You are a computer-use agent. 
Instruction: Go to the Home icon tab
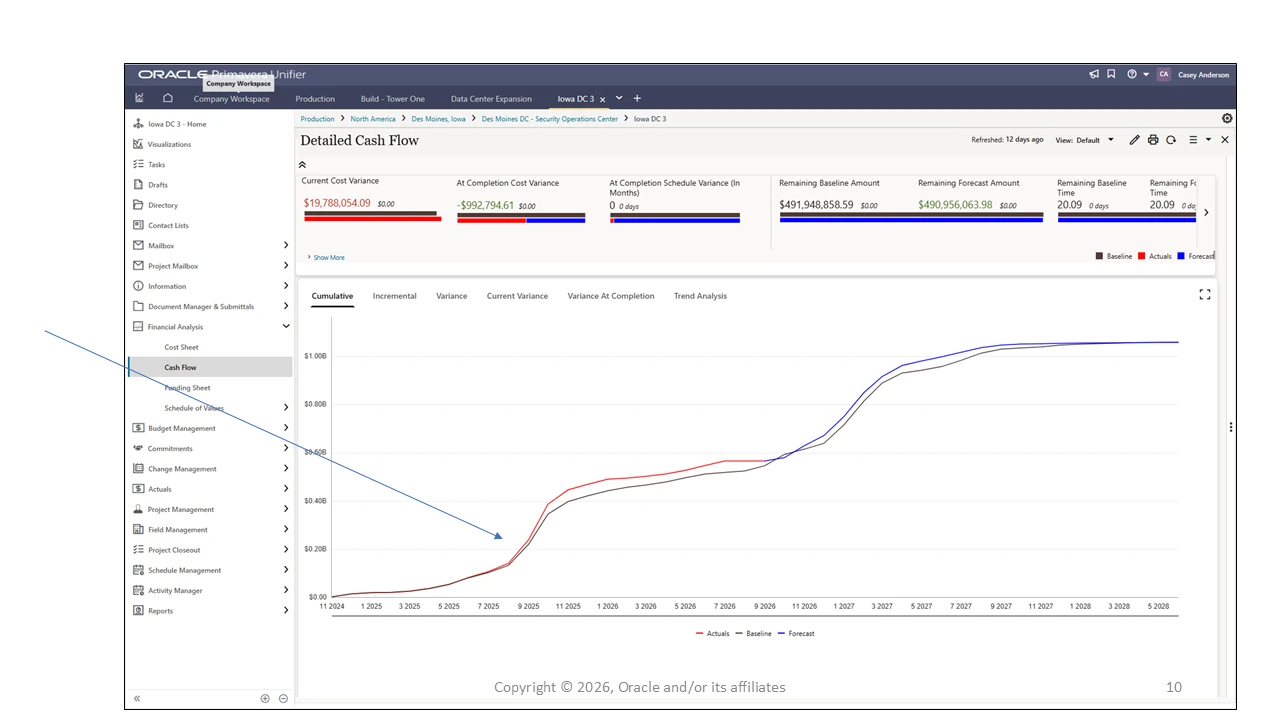tap(168, 98)
